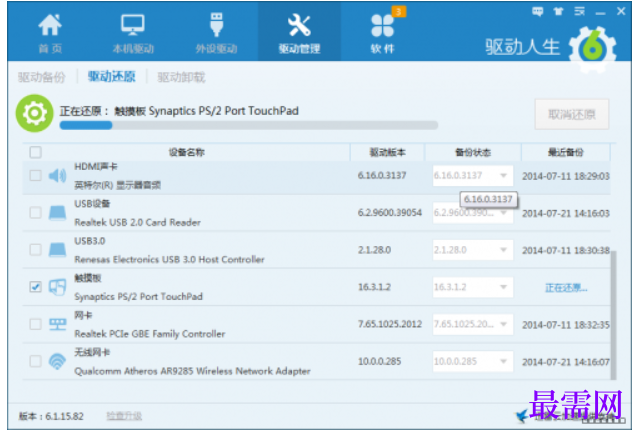Click the HDMI声卡 speaker icon
The height and width of the screenshot is (436, 641).
point(57,176)
